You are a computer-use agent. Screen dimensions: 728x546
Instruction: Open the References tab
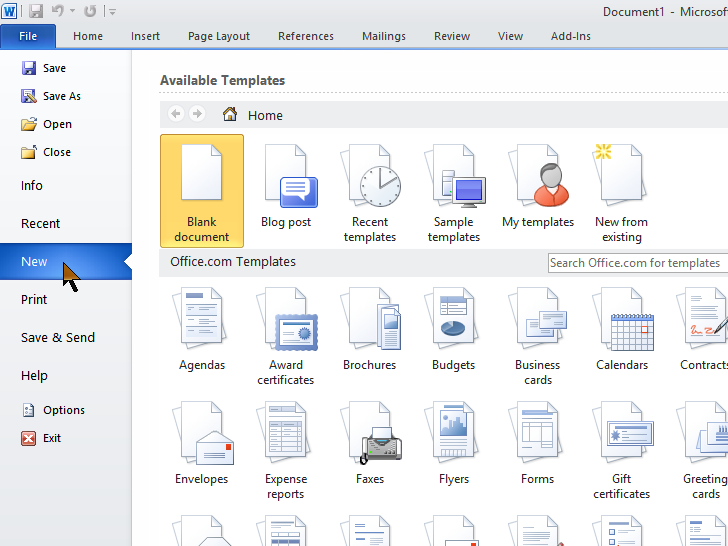(x=306, y=36)
